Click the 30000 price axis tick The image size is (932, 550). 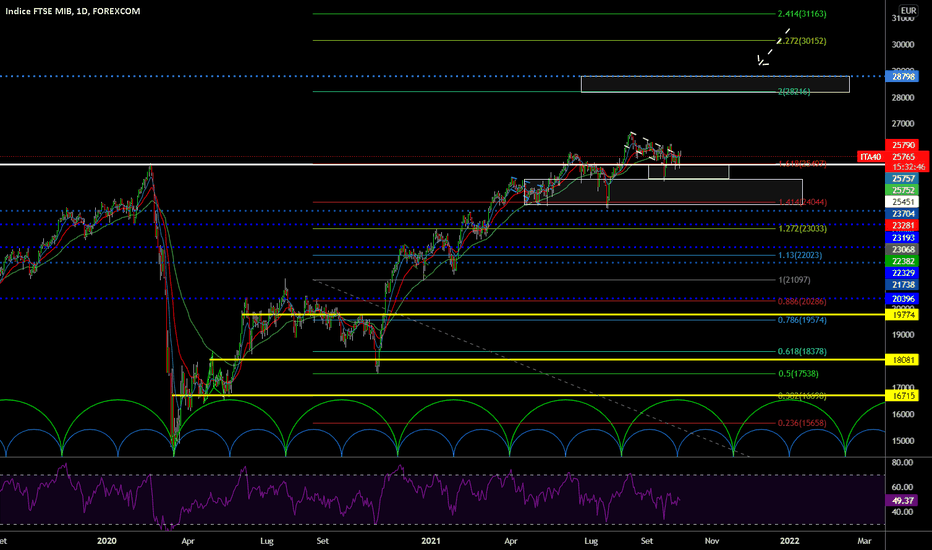click(902, 45)
